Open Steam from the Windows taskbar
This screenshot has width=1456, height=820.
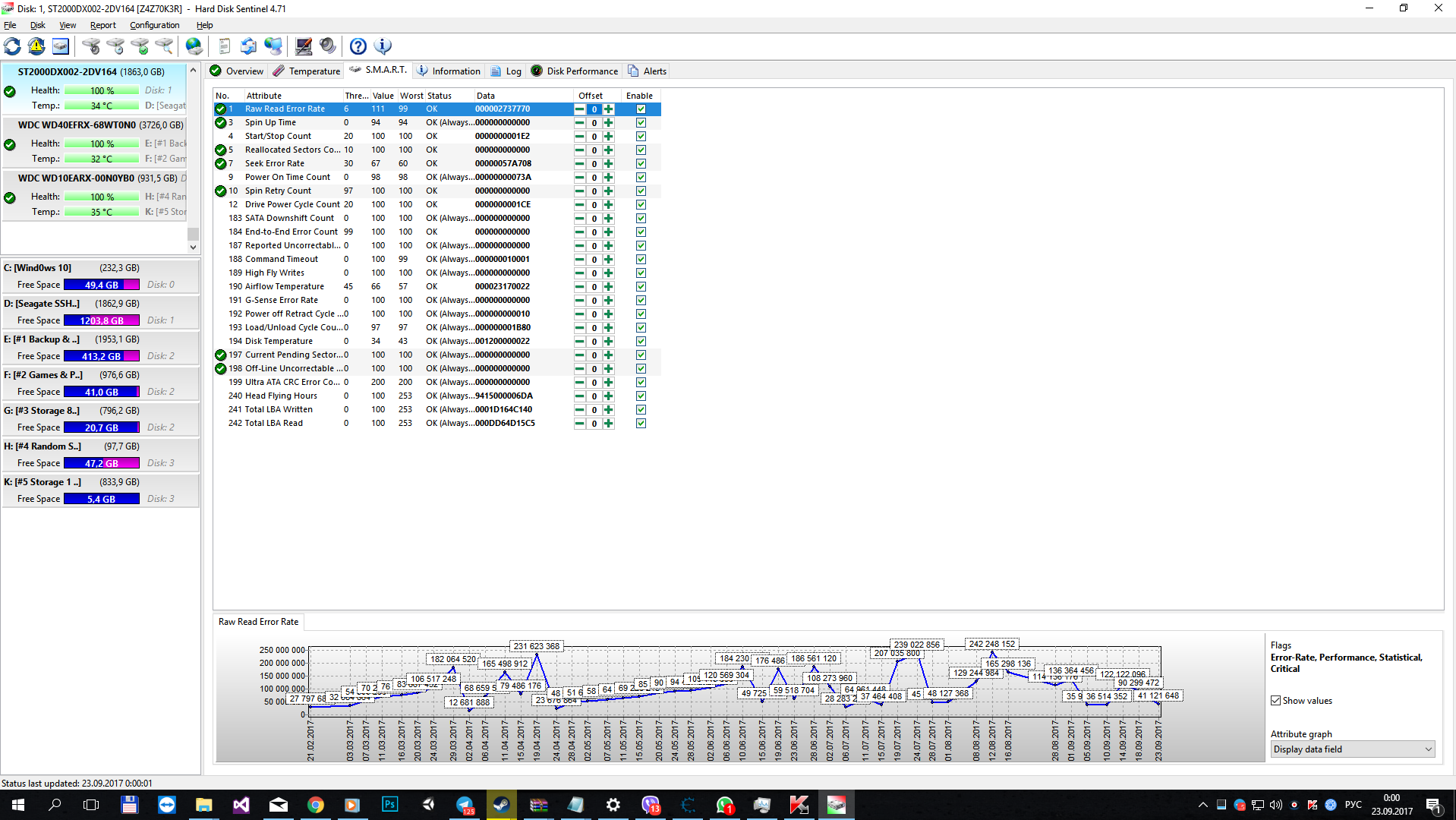pyautogui.click(x=501, y=805)
